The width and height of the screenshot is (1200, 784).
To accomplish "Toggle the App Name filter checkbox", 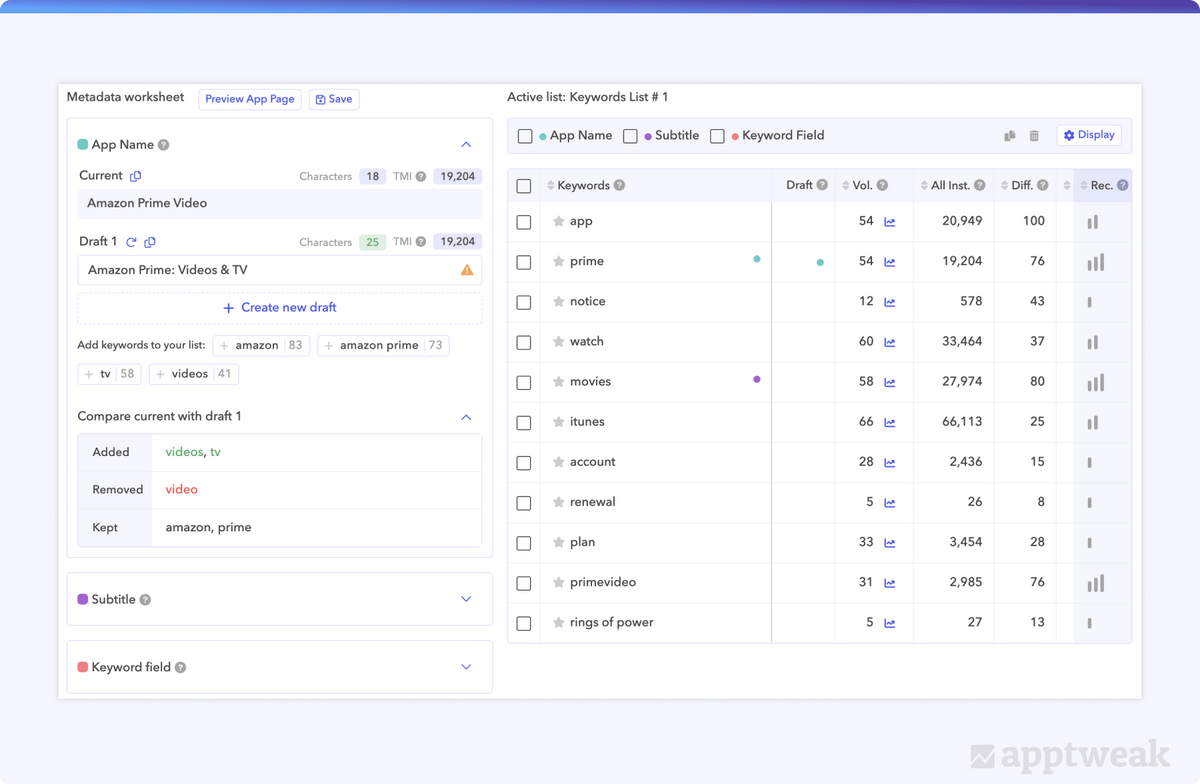I will (525, 136).
